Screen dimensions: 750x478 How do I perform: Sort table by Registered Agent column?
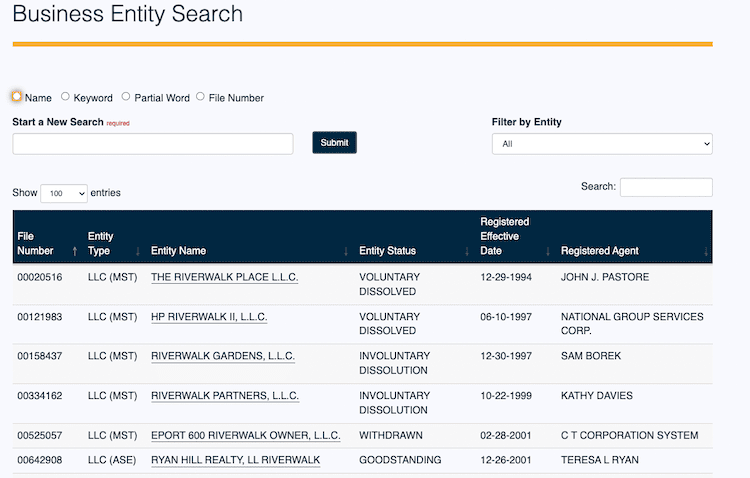tap(632, 250)
